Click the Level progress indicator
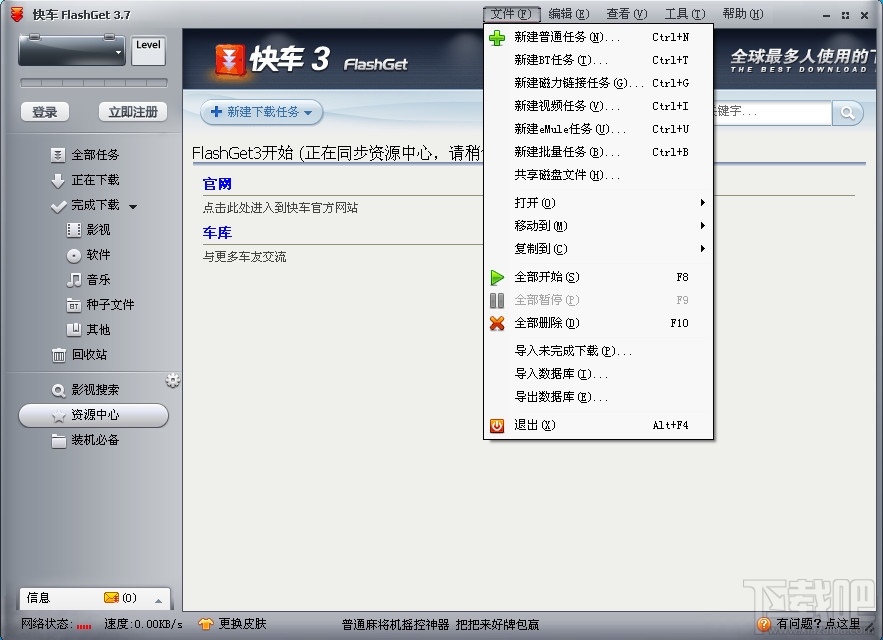Viewport: 883px width, 640px height. point(147,49)
